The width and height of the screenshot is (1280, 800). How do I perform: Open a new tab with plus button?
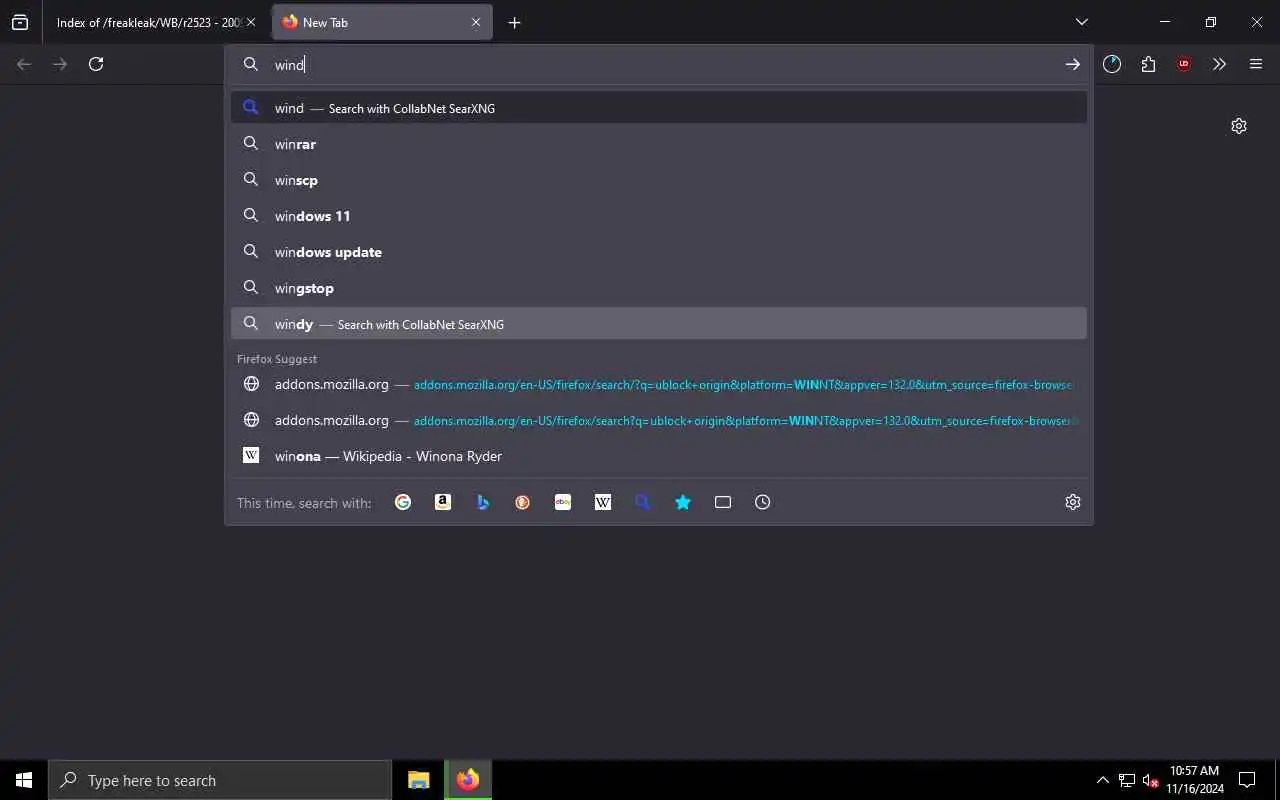pyautogui.click(x=514, y=22)
